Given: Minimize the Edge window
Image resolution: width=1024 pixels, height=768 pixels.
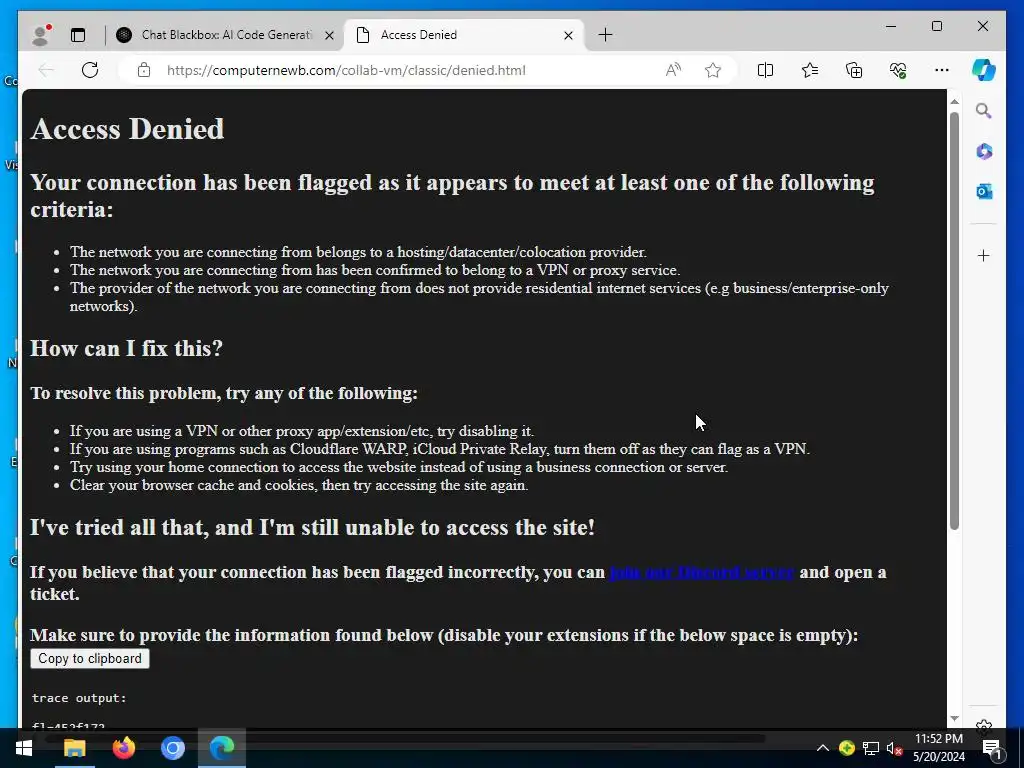Looking at the screenshot, I should (x=891, y=26).
